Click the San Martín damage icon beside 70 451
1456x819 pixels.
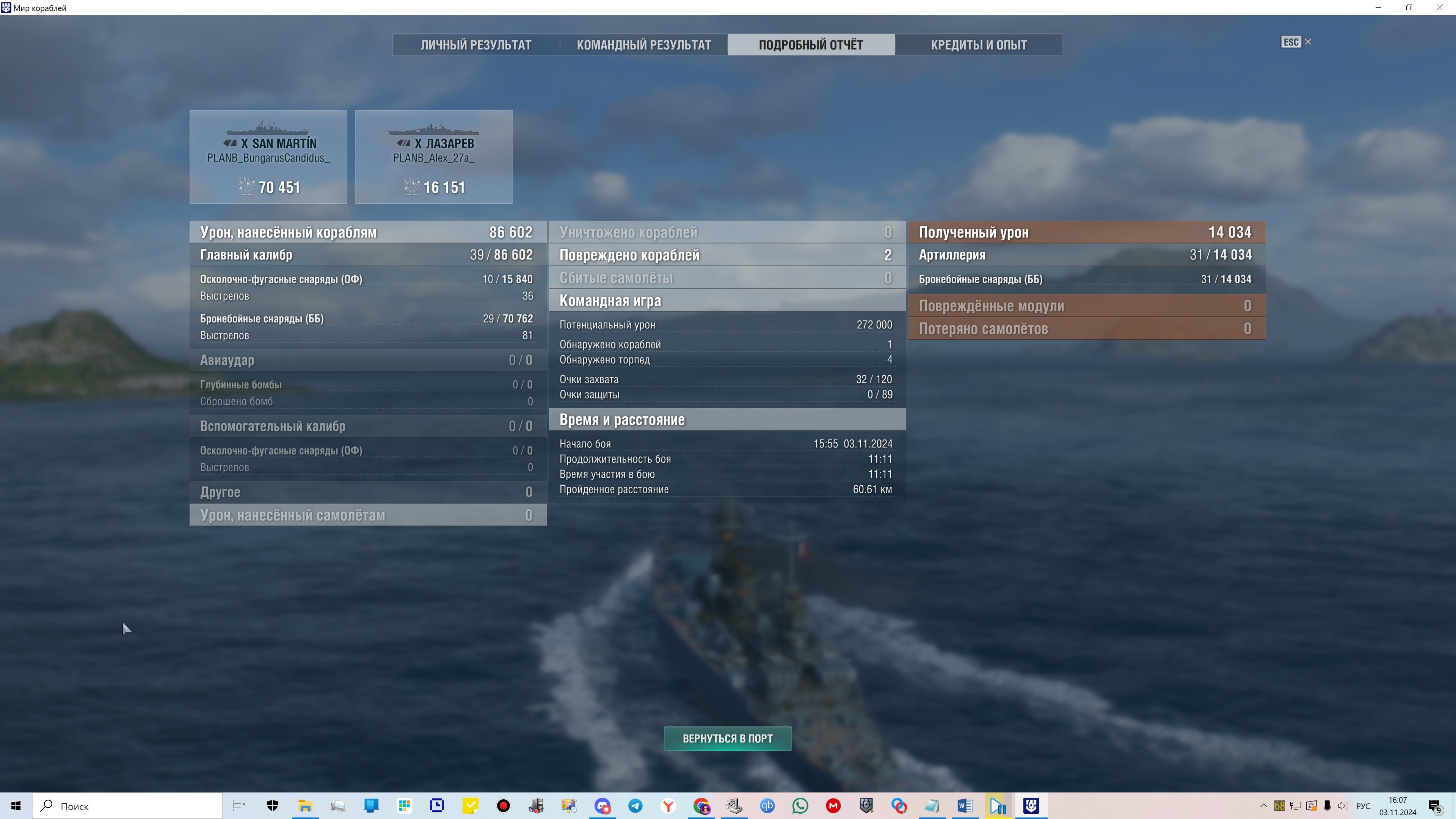[246, 186]
